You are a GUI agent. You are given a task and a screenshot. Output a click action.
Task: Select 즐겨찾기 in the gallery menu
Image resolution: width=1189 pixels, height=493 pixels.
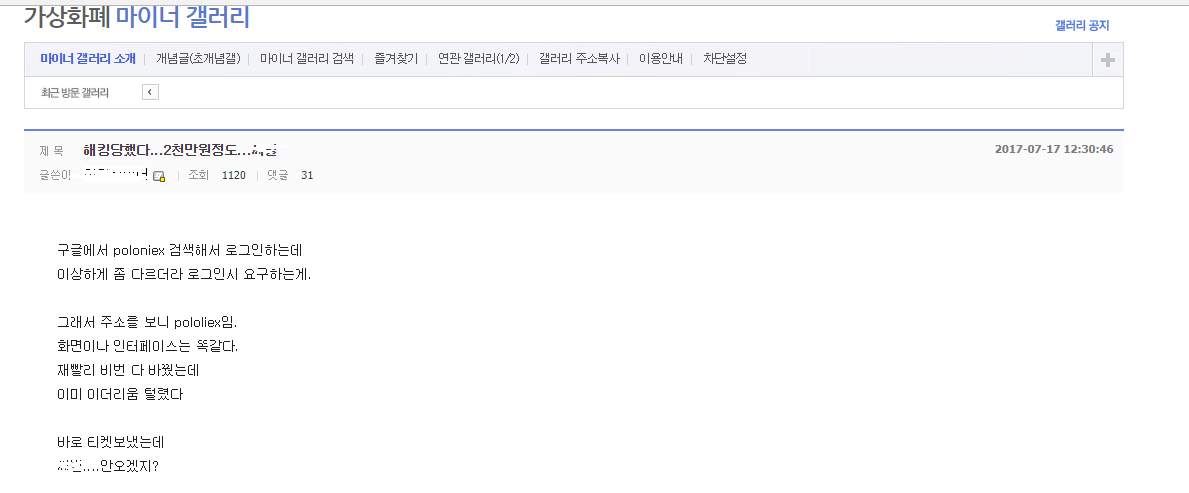tap(396, 59)
